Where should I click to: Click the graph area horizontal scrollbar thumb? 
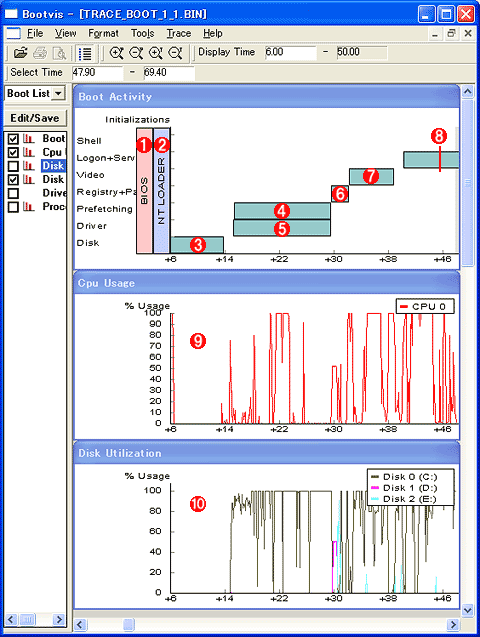(x=129, y=624)
